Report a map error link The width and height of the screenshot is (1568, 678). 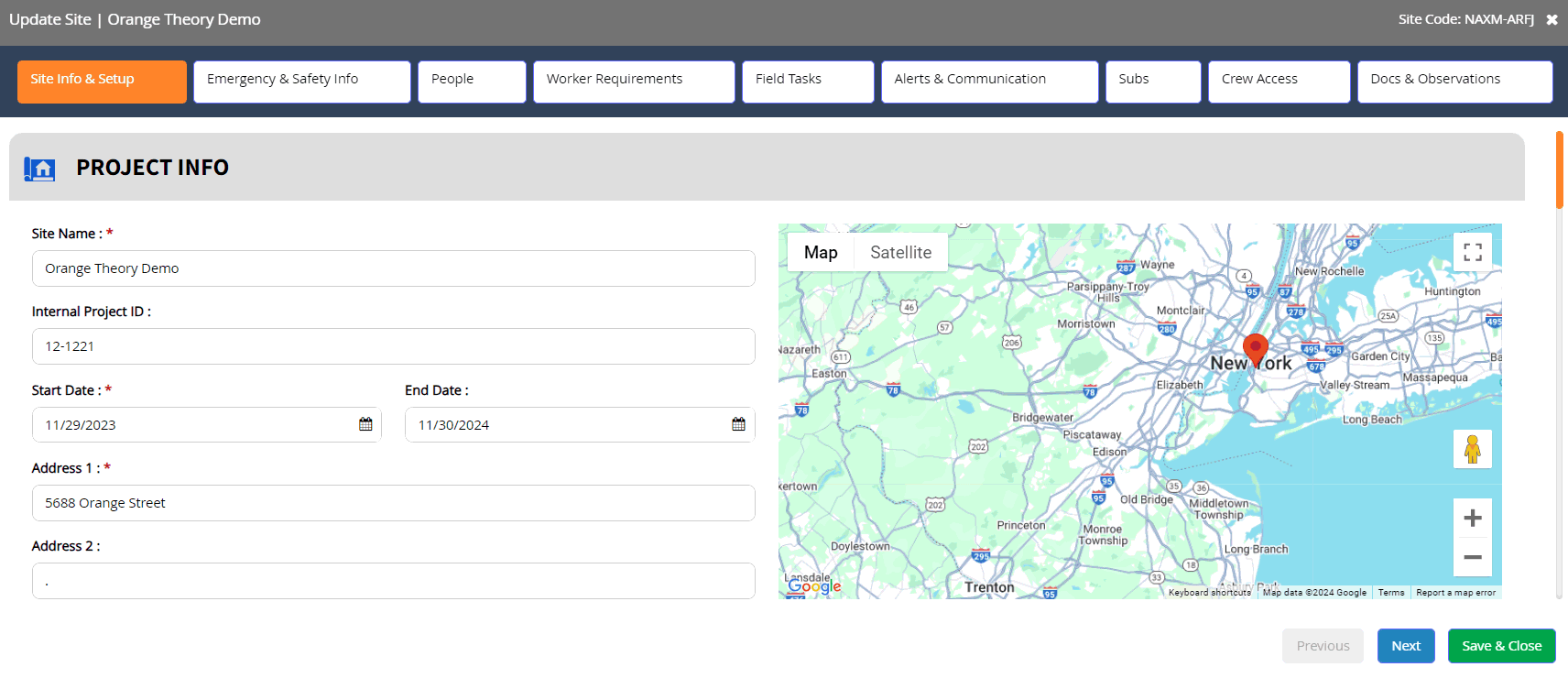tap(1456, 593)
